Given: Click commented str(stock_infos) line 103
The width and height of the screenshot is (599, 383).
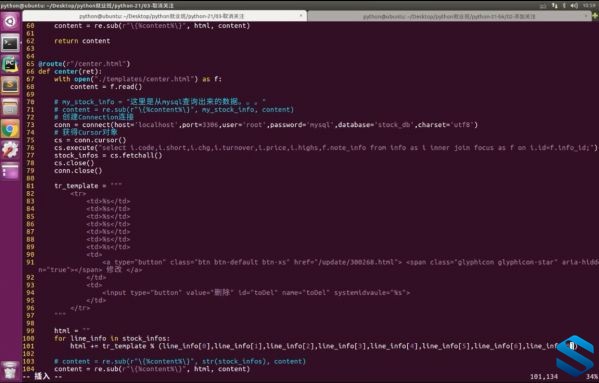Looking at the screenshot, I should tap(180, 361).
